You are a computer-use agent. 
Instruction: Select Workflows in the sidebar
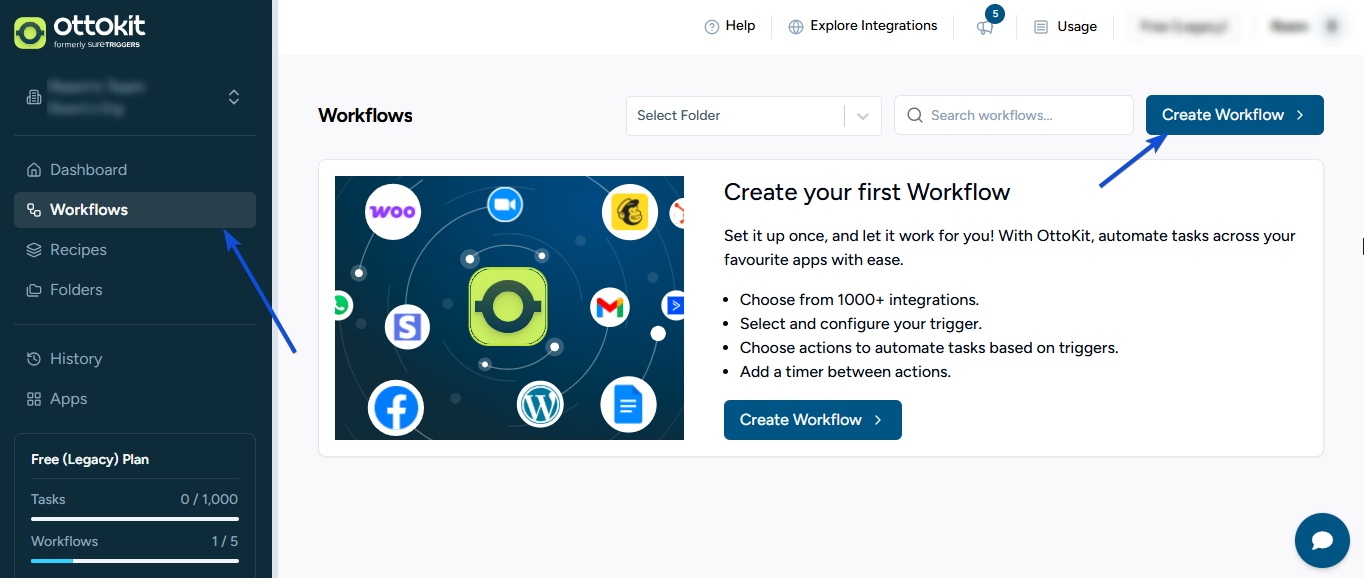pos(135,210)
